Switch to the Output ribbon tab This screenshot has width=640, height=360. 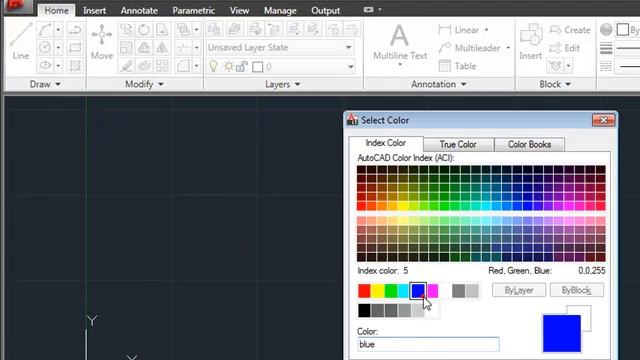325,11
